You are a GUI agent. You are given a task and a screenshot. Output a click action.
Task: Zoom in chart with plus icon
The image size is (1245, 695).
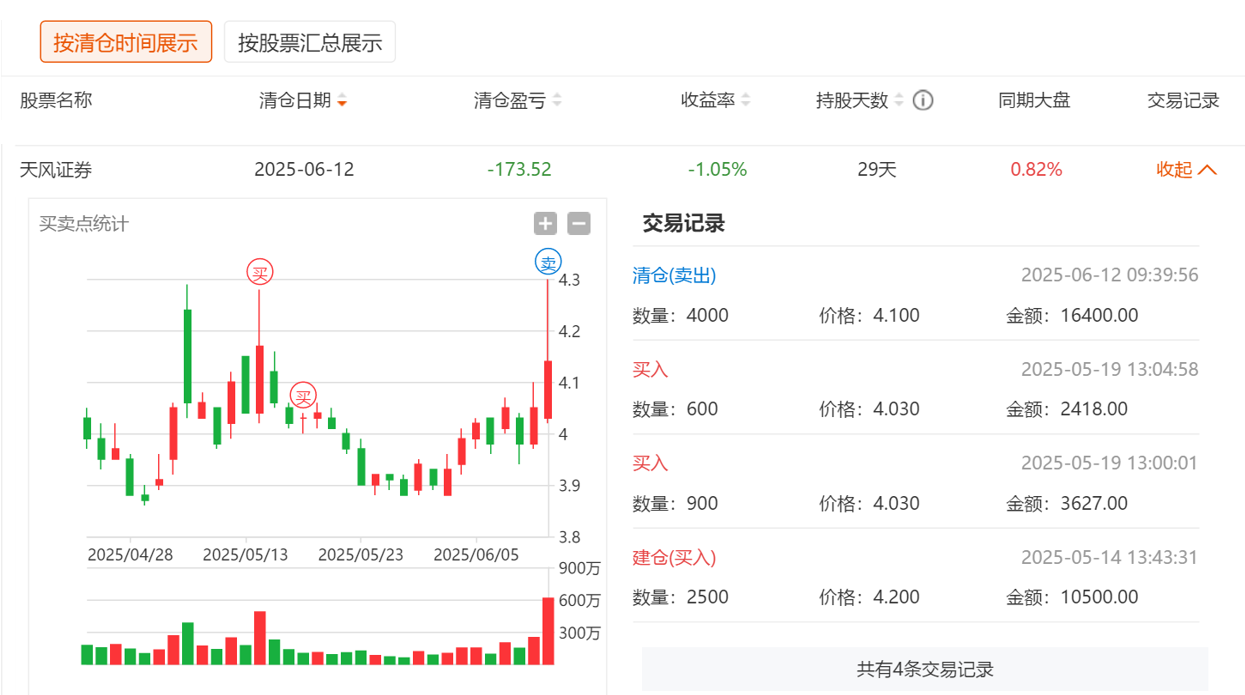point(545,224)
